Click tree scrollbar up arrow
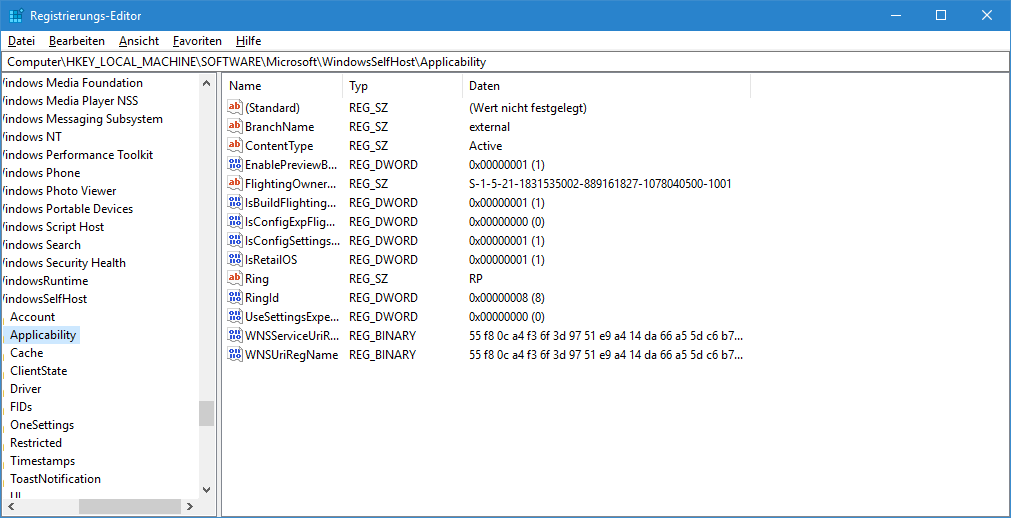This screenshot has height=518, width=1011. 206,83
